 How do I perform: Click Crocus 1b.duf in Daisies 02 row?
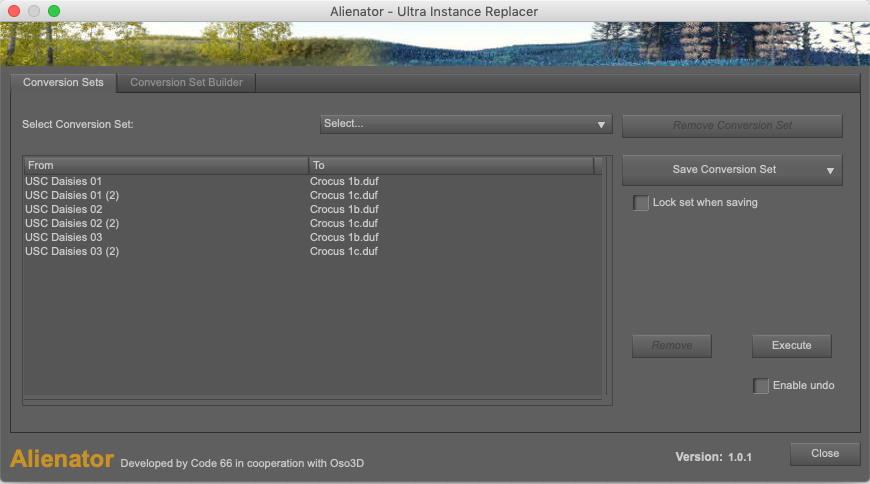pos(344,209)
